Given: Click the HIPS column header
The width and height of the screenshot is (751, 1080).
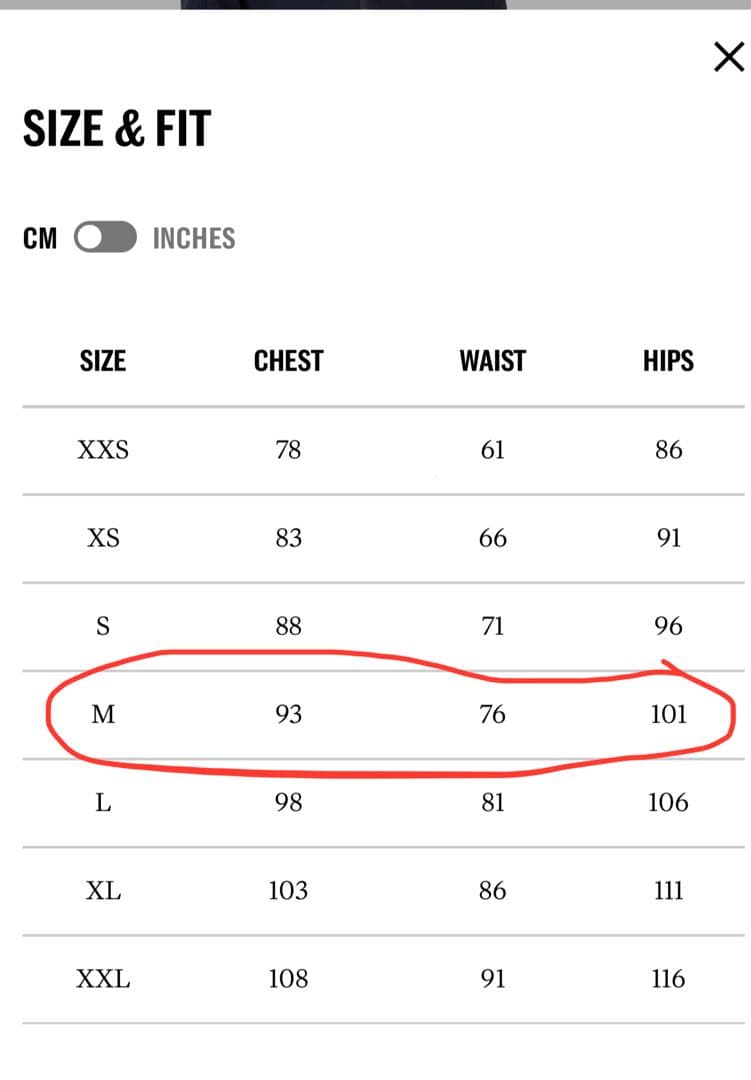Looking at the screenshot, I should pyautogui.click(x=668, y=360).
